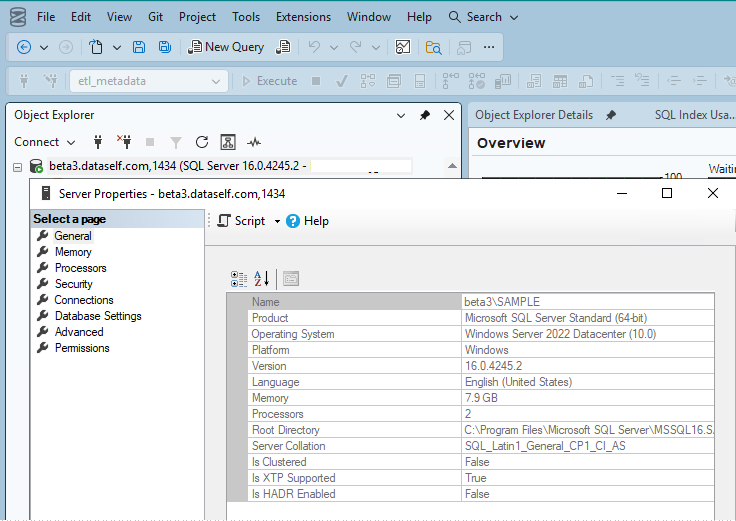Toggle Object Explorer auto-hide pin
Screen dimensions: 736x521
[425, 115]
